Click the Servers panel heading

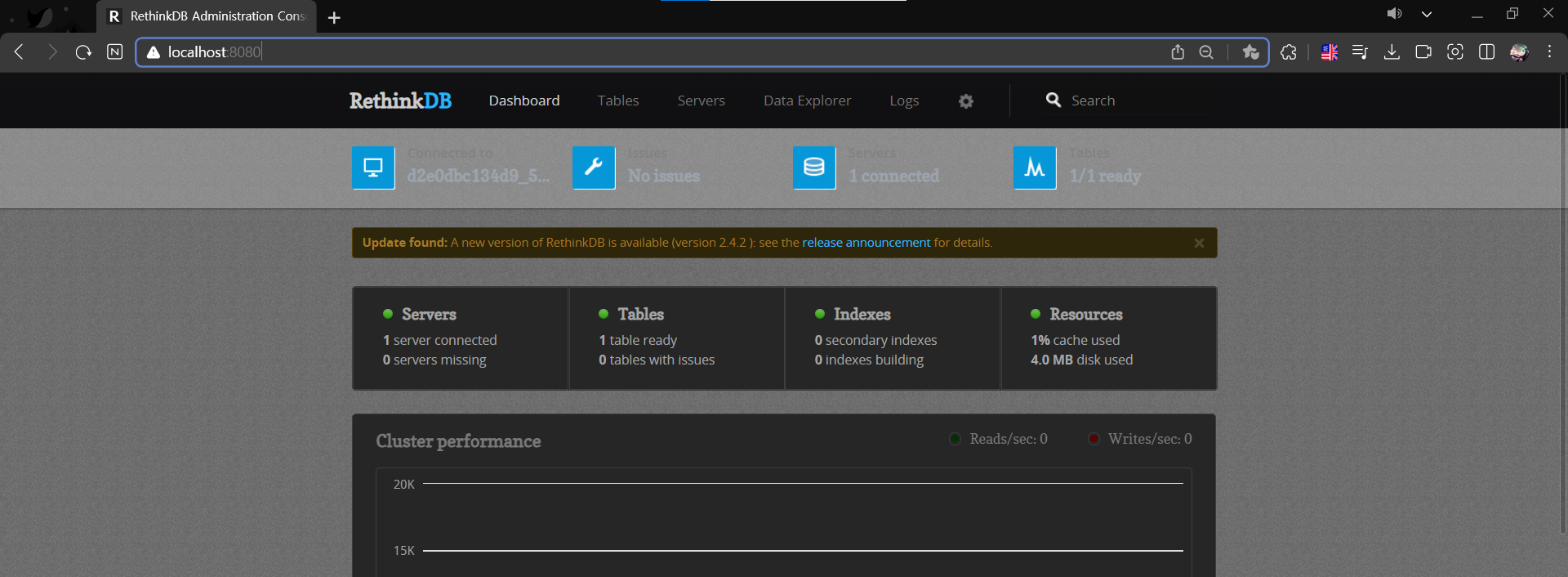(x=429, y=314)
